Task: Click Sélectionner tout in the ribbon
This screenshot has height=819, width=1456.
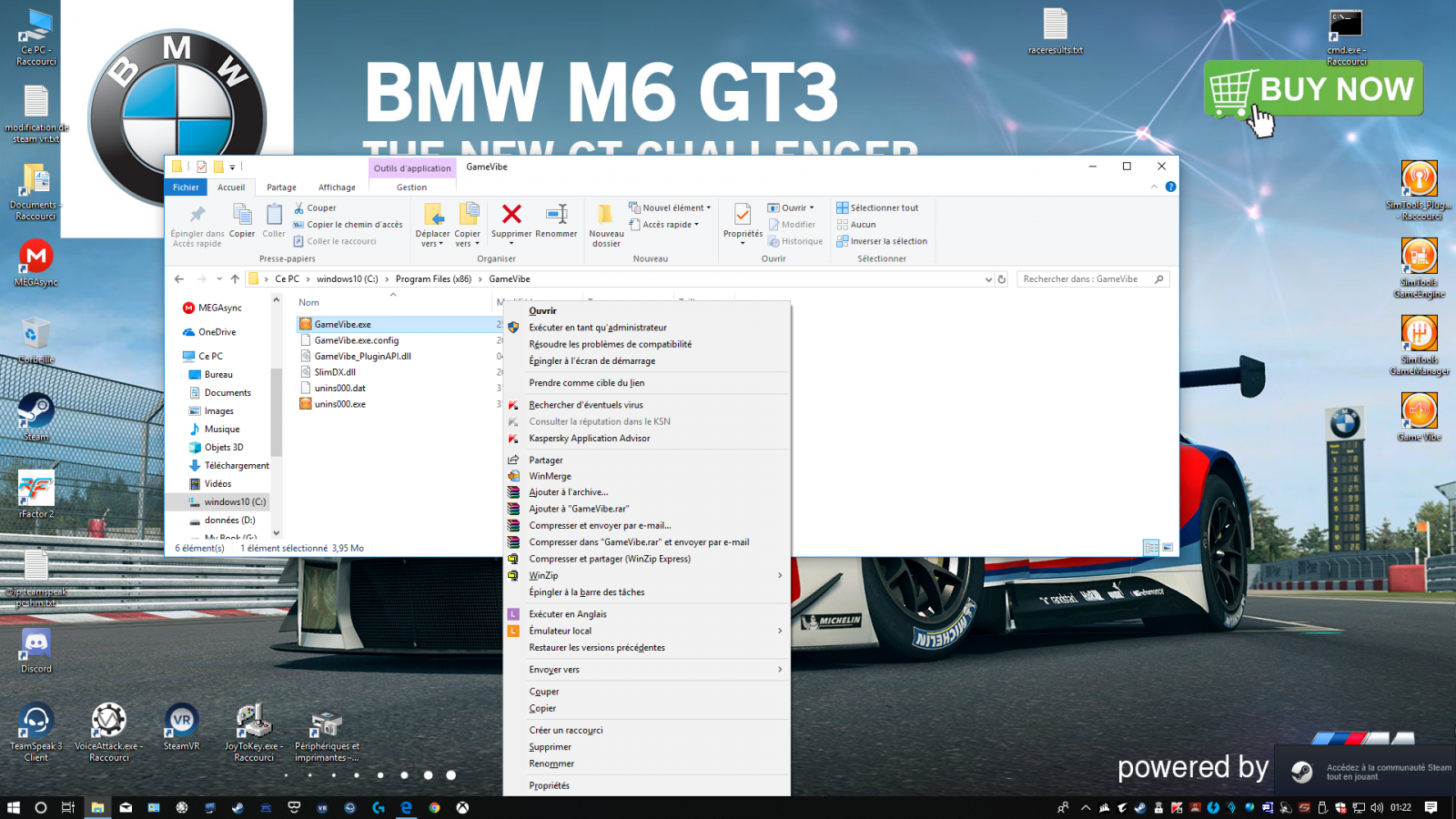Action: [883, 207]
